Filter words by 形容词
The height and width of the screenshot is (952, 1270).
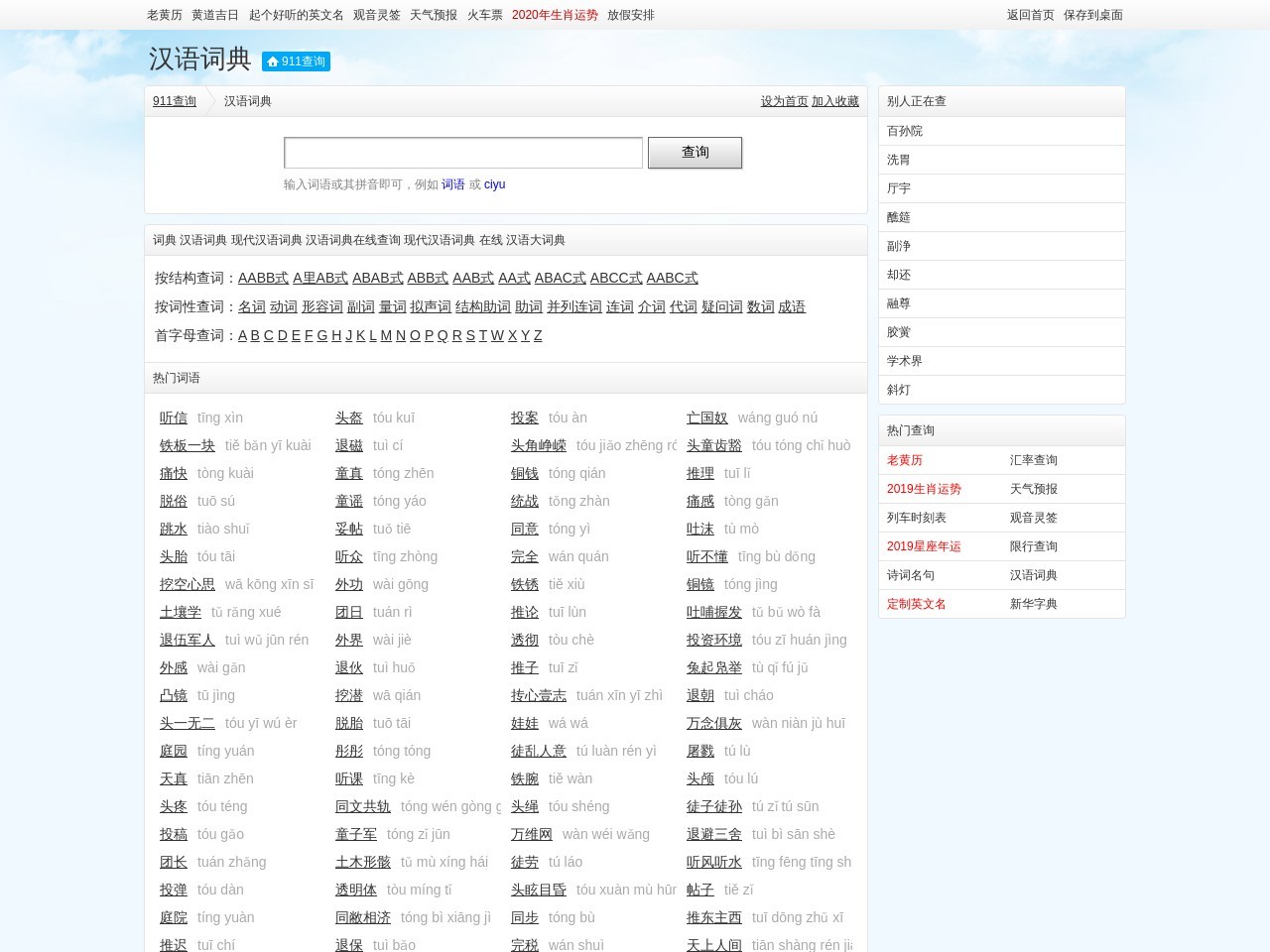[322, 306]
